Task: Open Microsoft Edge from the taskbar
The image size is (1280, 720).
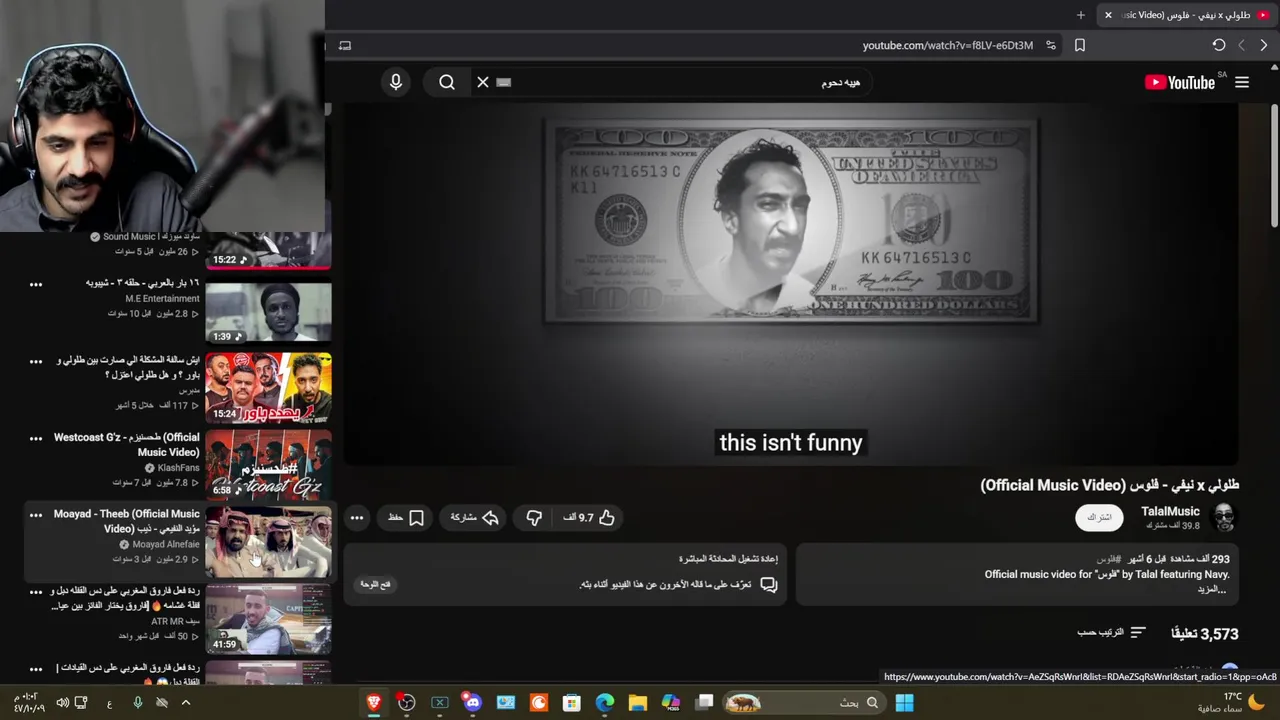Action: [x=605, y=703]
